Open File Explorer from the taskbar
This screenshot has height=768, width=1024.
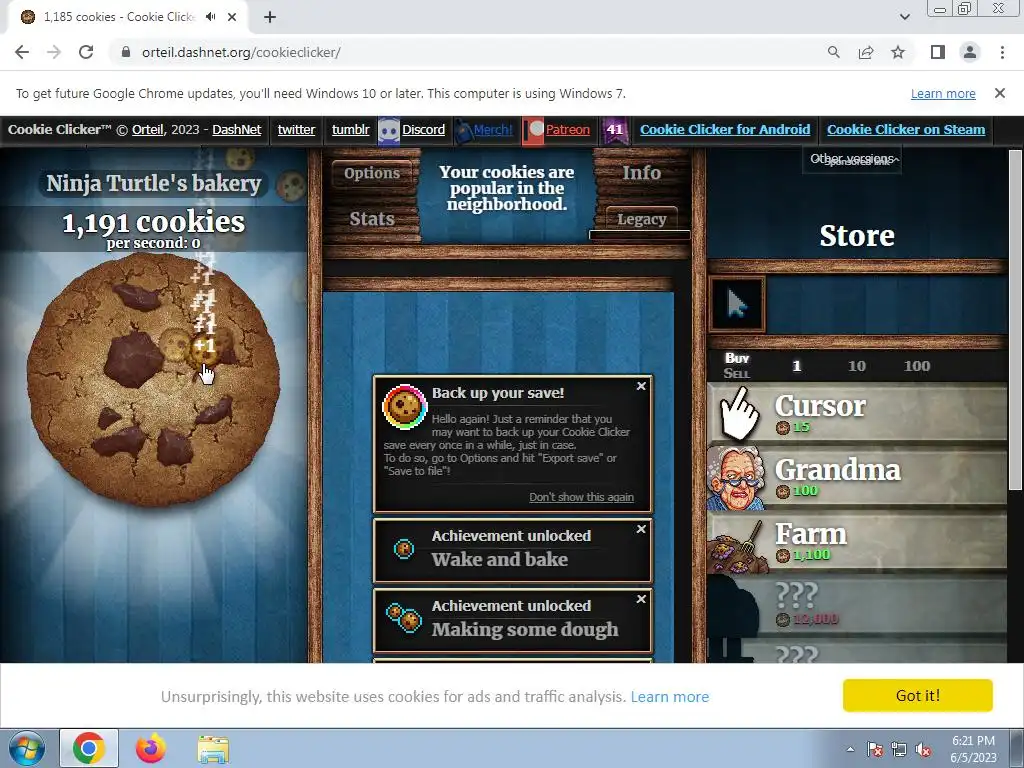coord(214,749)
